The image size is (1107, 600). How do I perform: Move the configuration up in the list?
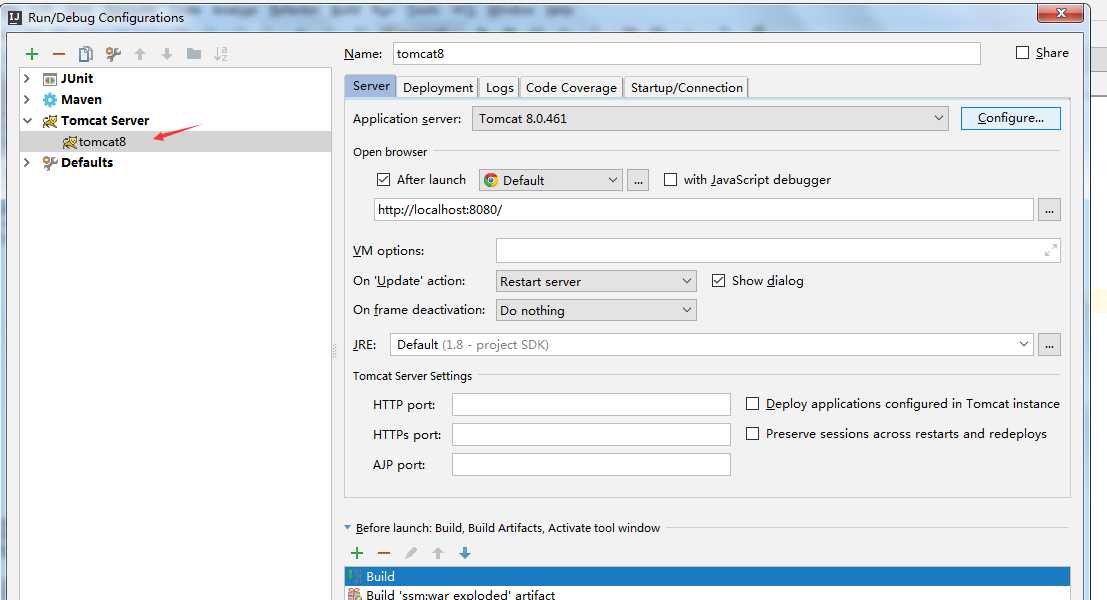(140, 54)
